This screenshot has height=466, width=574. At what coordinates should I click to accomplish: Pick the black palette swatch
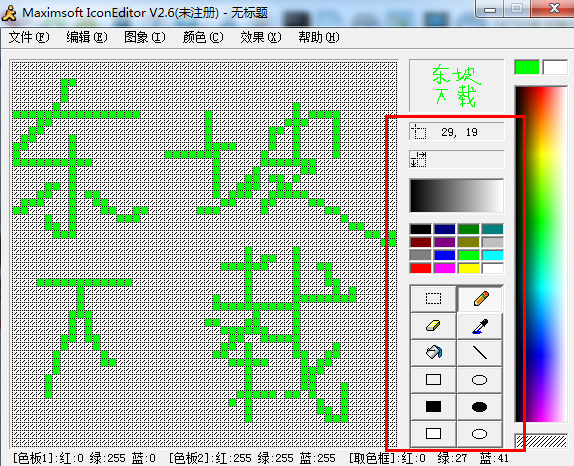point(421,229)
